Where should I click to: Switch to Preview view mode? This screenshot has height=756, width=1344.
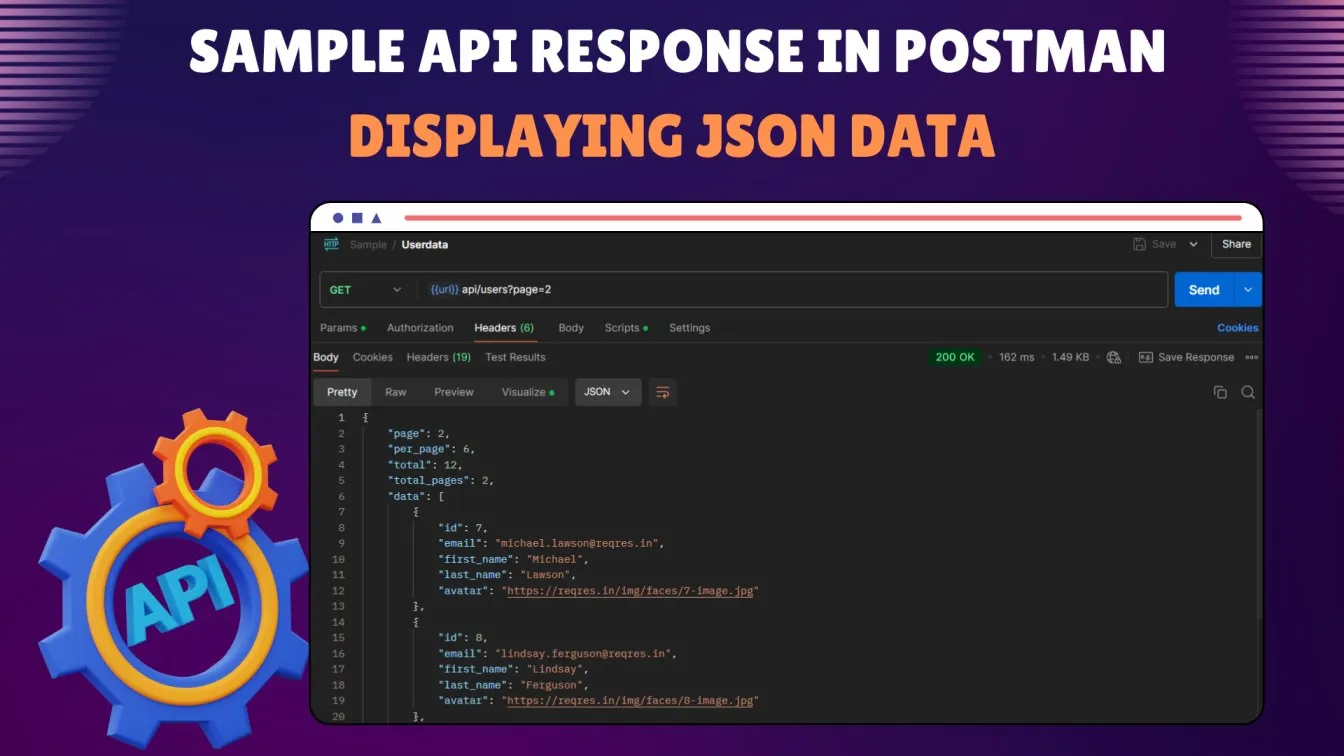pos(454,392)
